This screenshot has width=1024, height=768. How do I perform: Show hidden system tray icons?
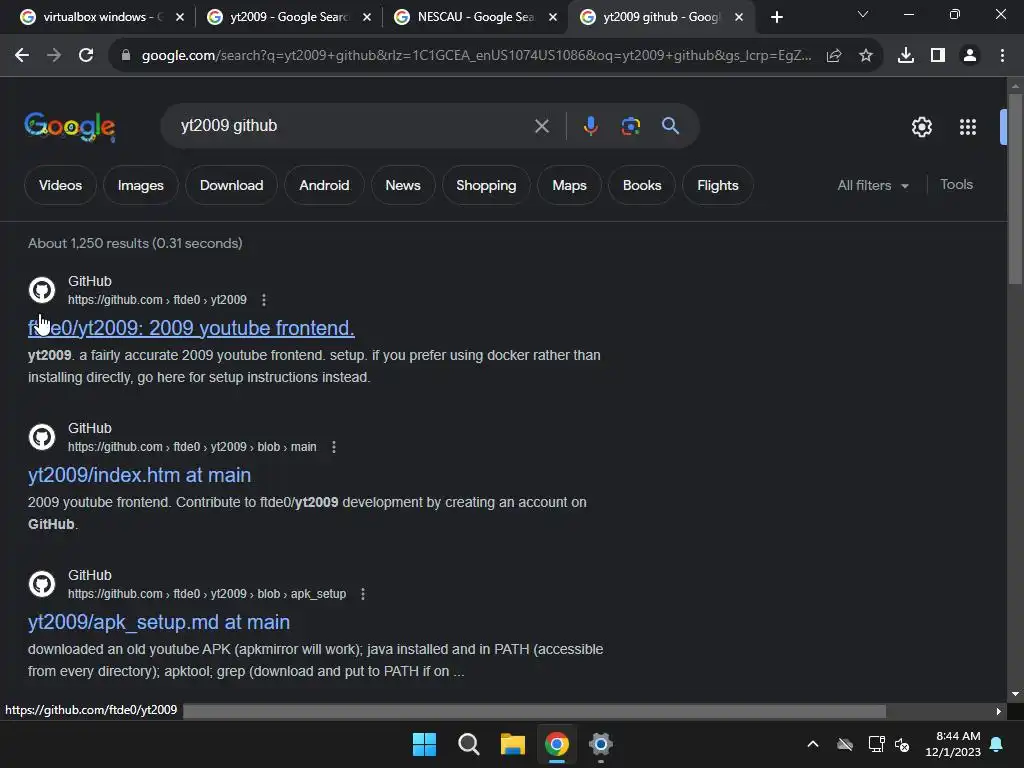813,744
